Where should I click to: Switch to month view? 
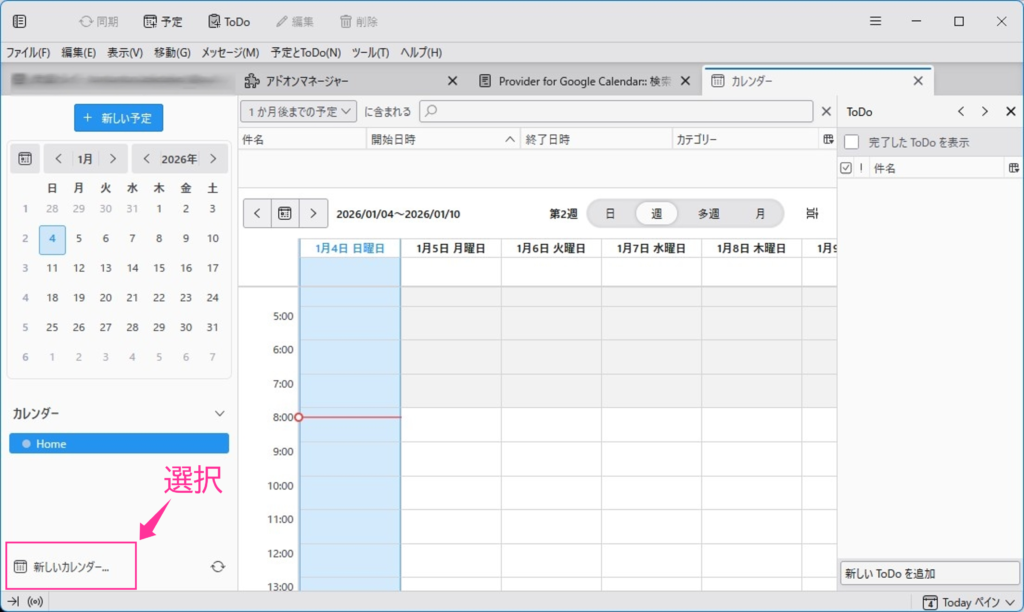[x=760, y=213]
